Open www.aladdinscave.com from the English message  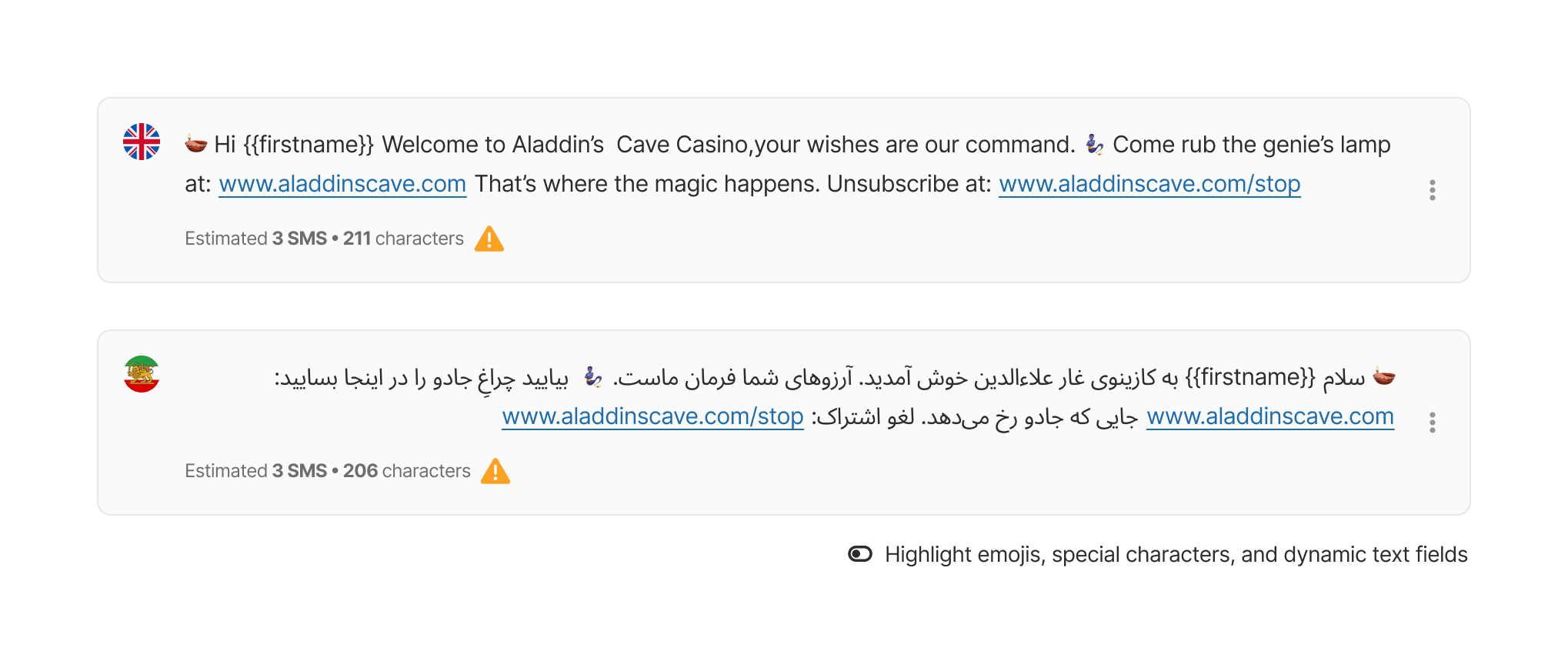click(342, 184)
